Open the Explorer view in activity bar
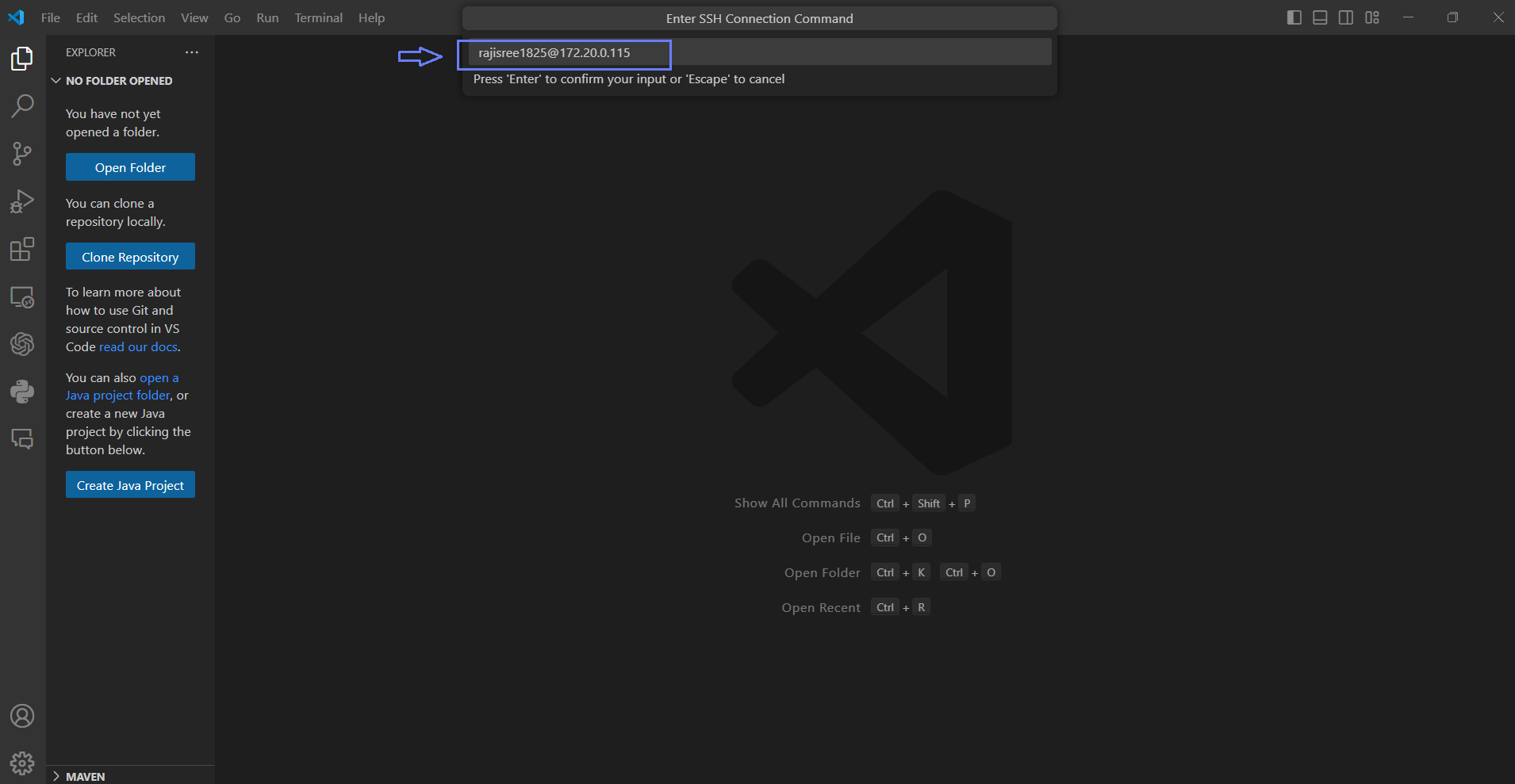Image resolution: width=1515 pixels, height=784 pixels. [22, 59]
